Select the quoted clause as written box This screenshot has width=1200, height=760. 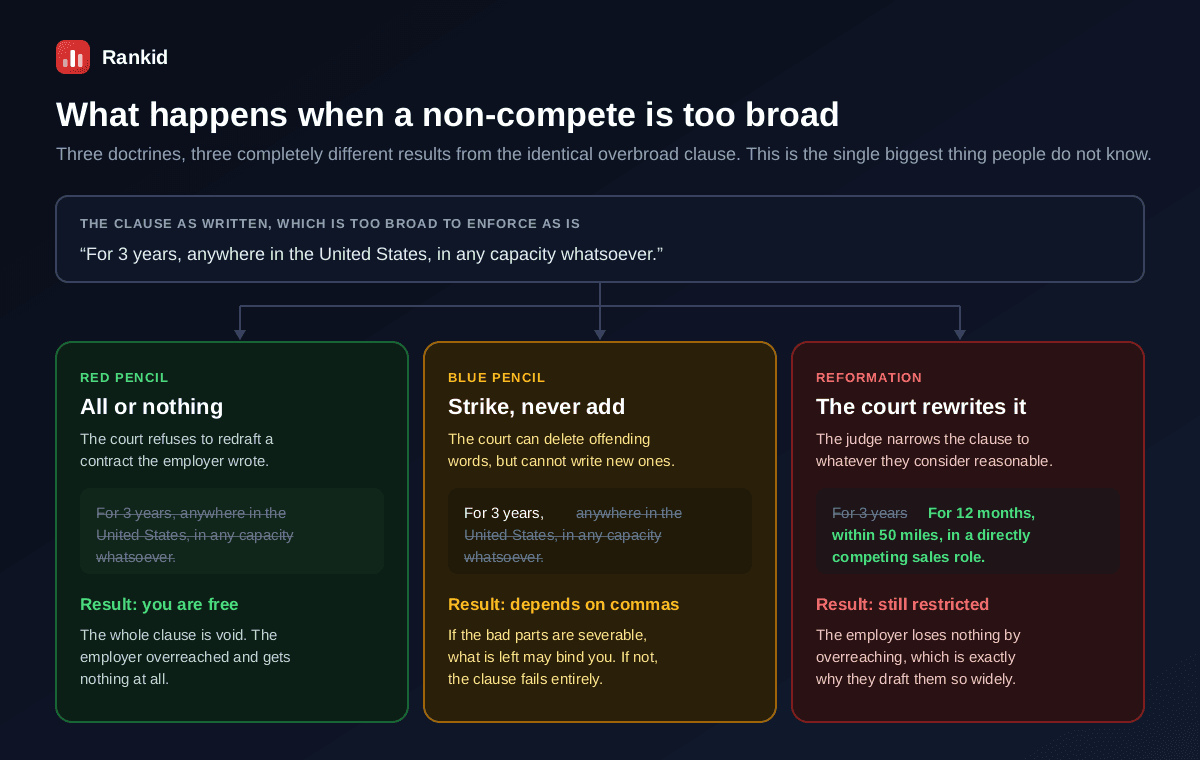tap(600, 239)
